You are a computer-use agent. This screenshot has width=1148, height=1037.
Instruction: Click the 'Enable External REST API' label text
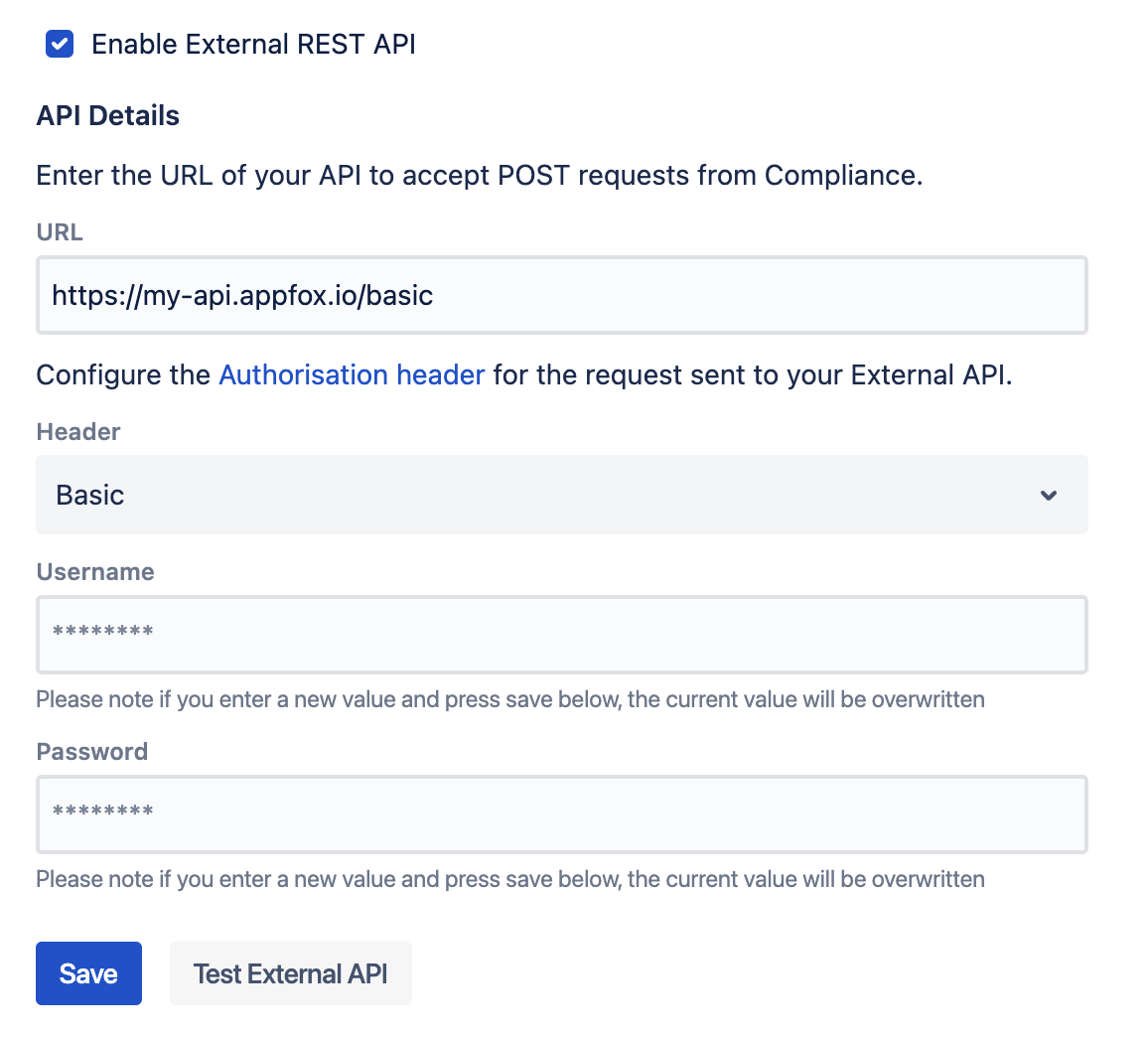pyautogui.click(x=253, y=45)
